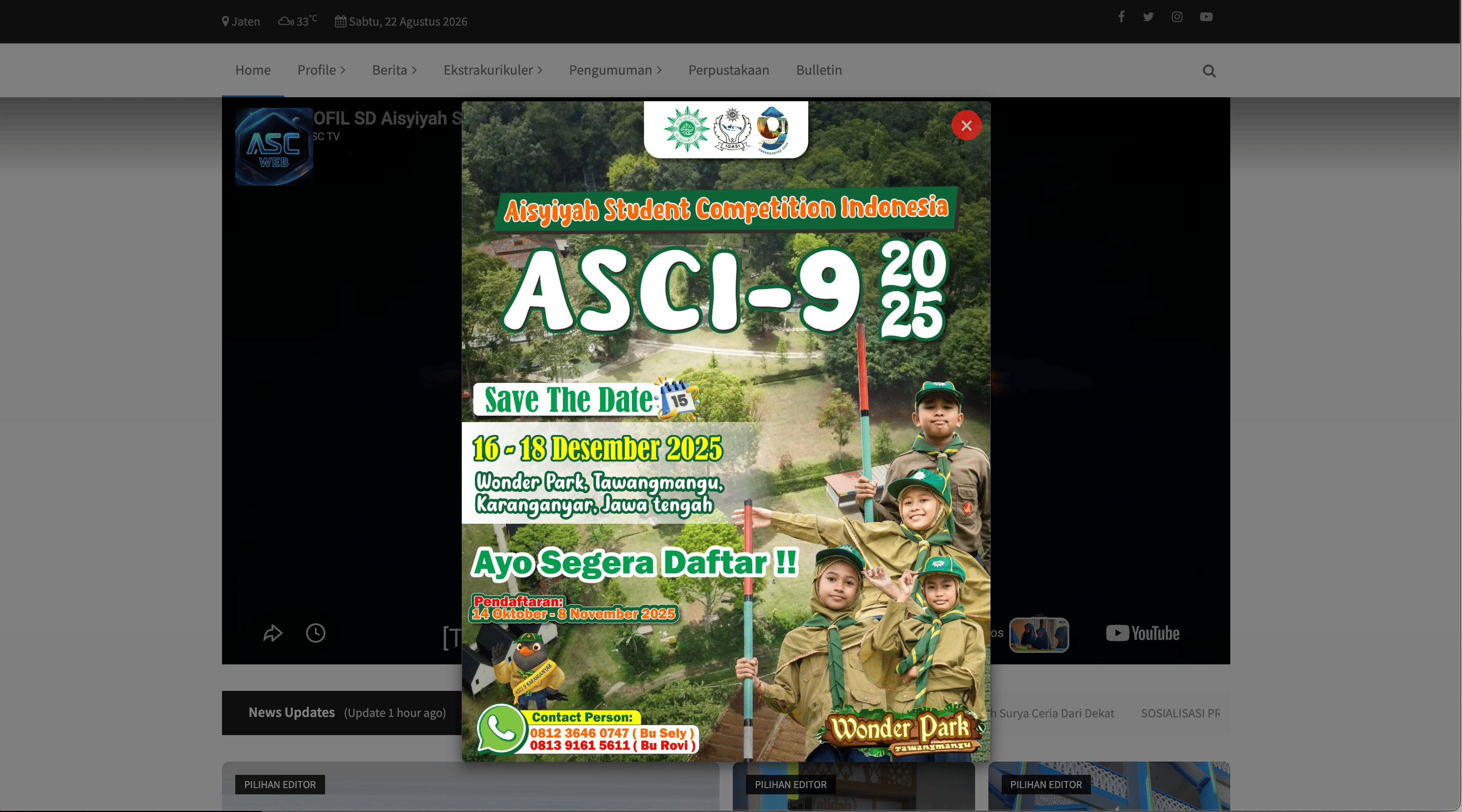Open the YouTube social icon in header

tap(1206, 16)
